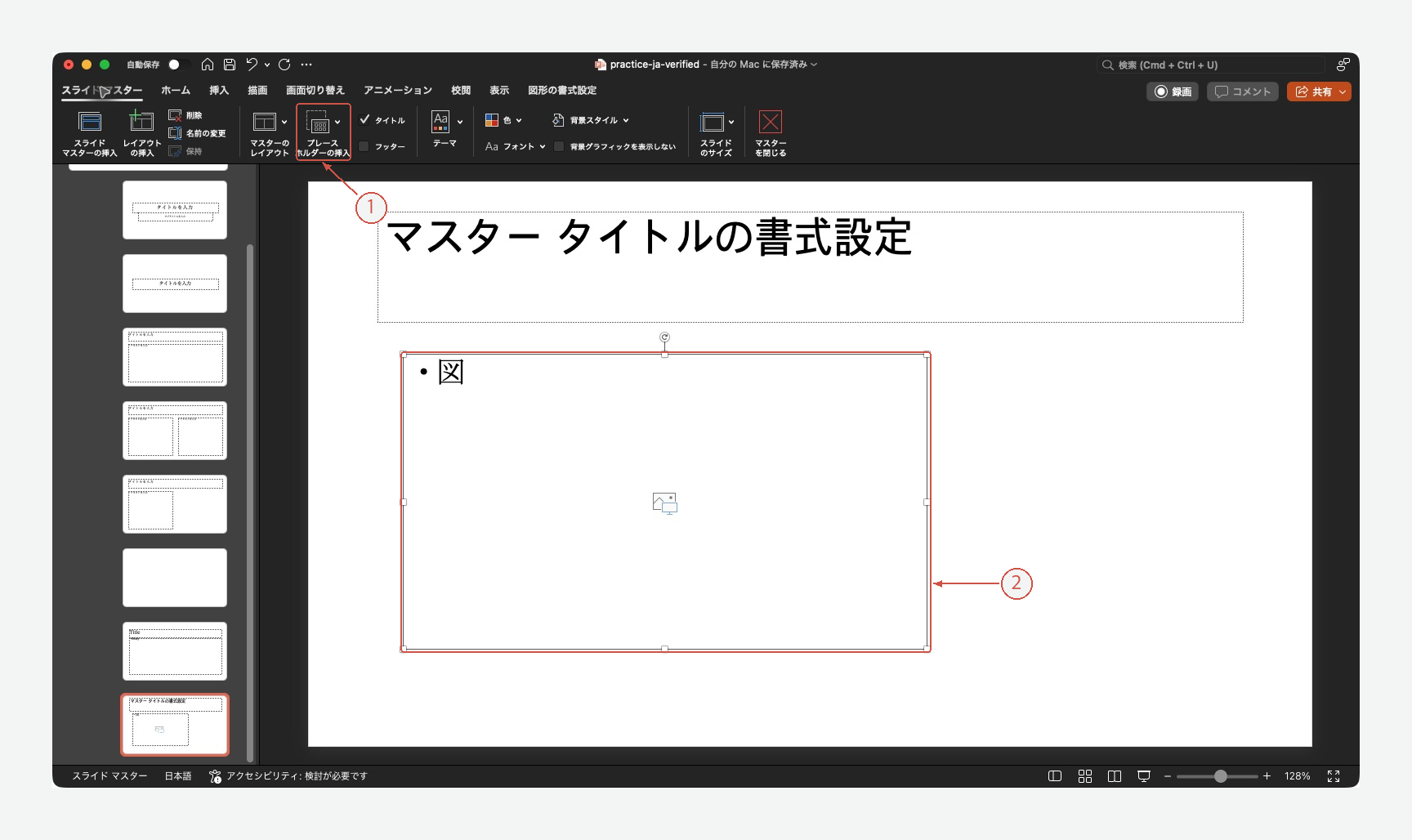
Task: Click the Undo arrow icon
Action: (252, 65)
